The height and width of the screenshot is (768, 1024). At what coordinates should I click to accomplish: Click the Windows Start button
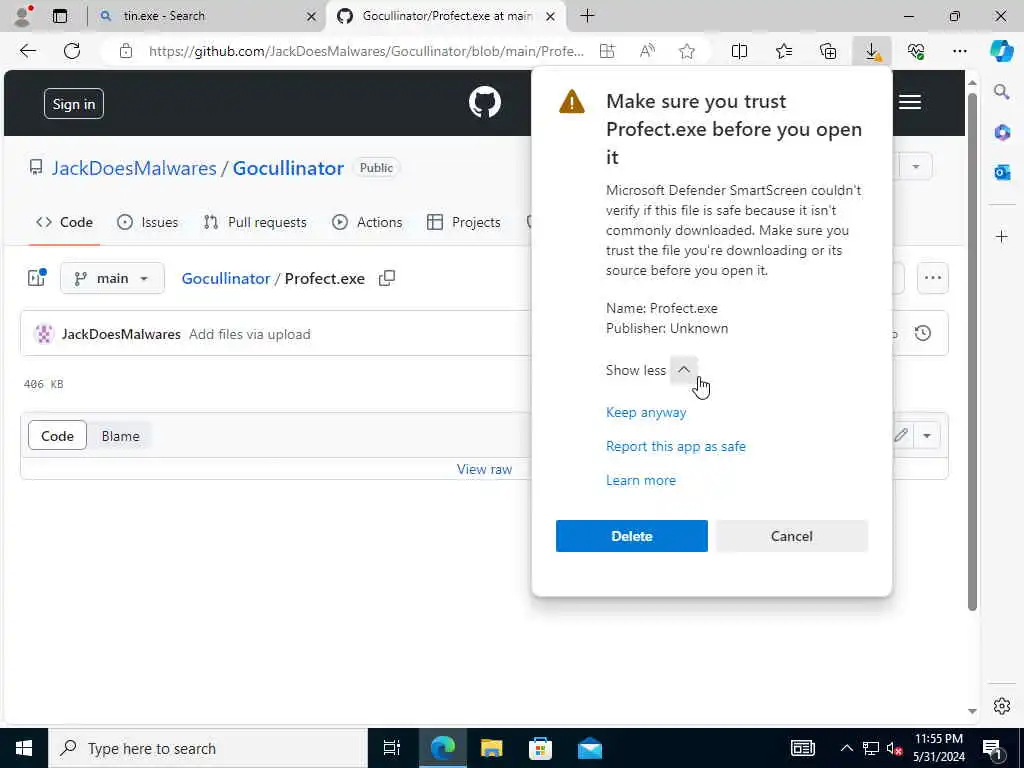point(24,748)
